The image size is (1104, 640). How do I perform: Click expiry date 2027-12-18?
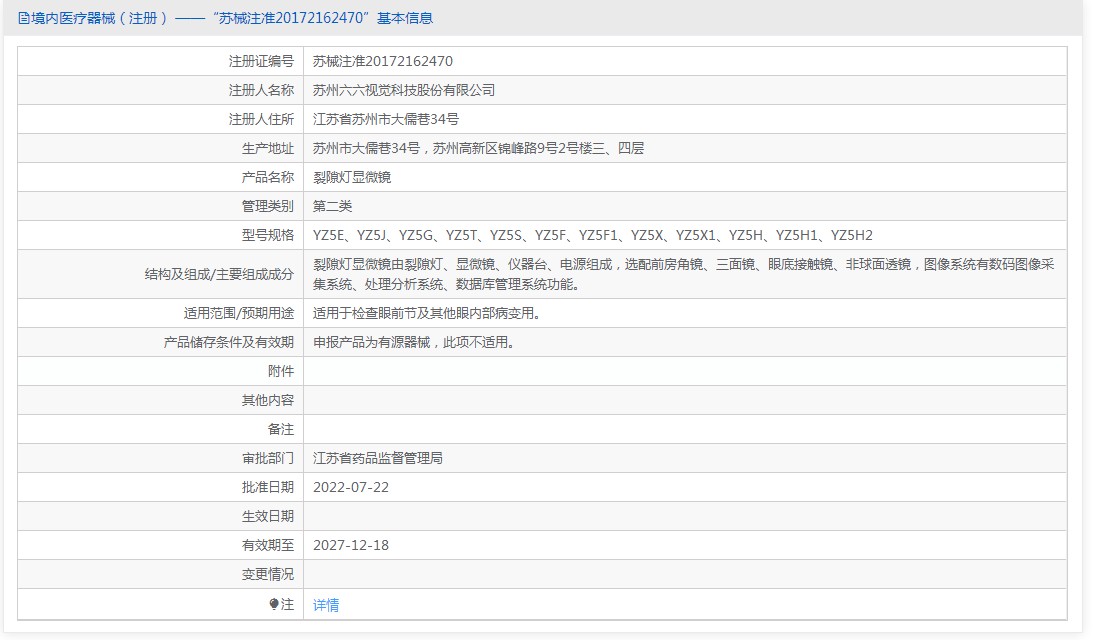pyautogui.click(x=351, y=545)
